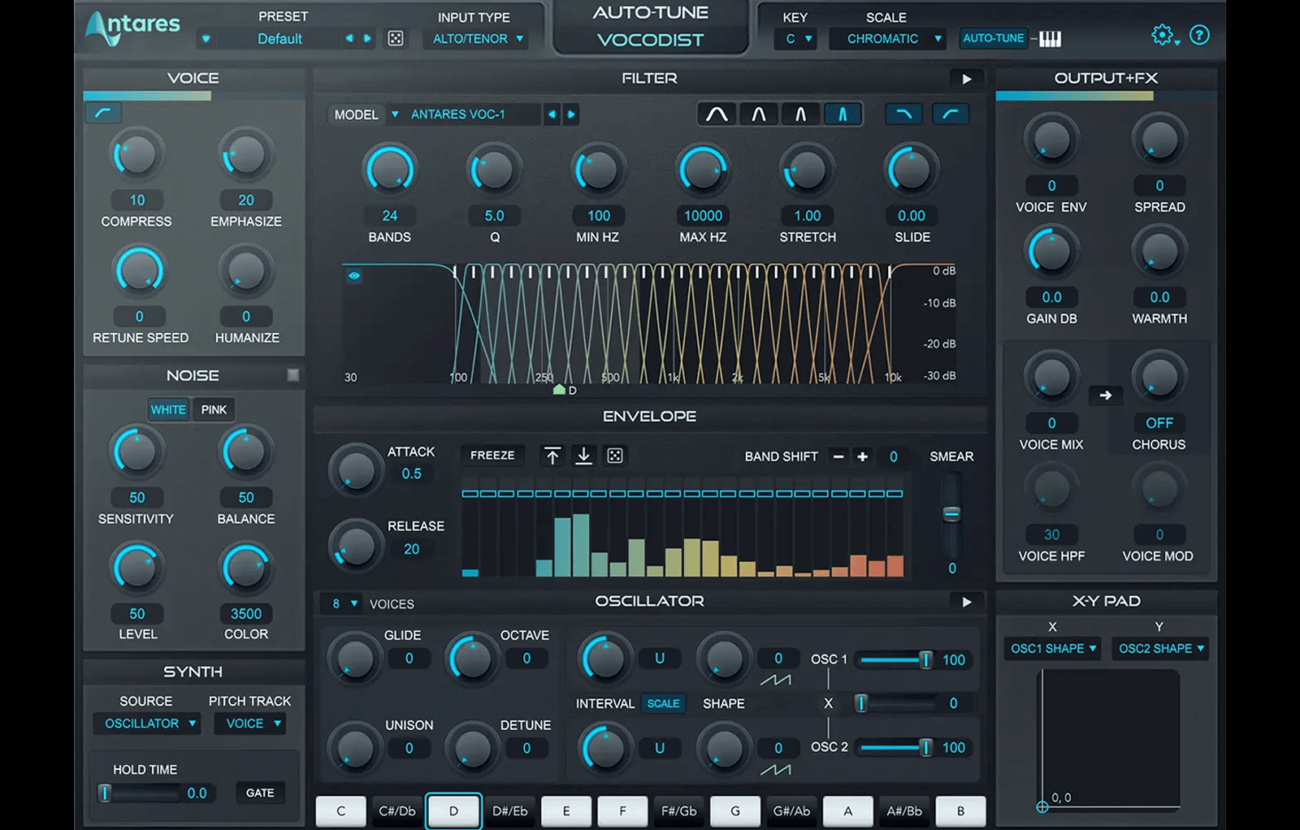
Task: Randomize envelope bands with the dice icon
Action: click(615, 456)
